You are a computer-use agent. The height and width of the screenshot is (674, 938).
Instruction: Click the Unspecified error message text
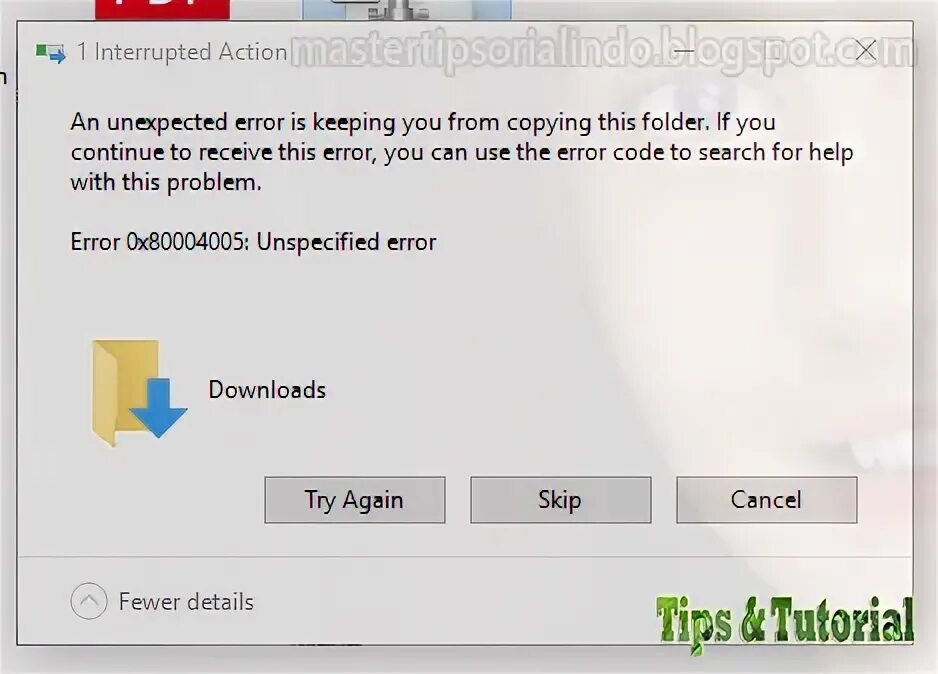coord(346,242)
